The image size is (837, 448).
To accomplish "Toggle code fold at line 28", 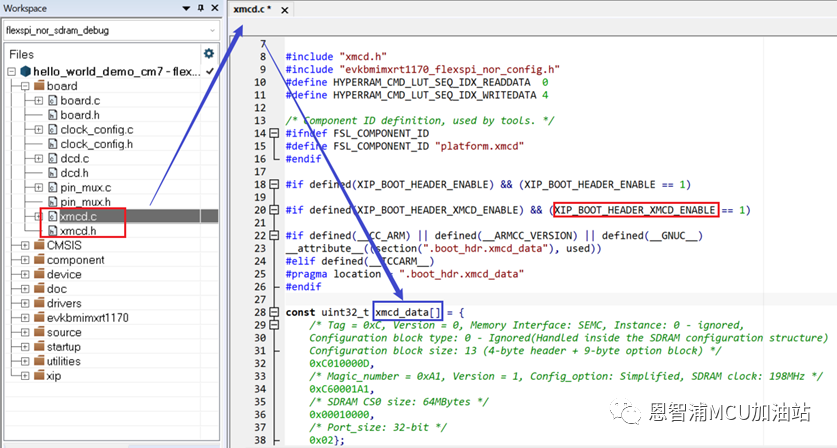I will 274,312.
